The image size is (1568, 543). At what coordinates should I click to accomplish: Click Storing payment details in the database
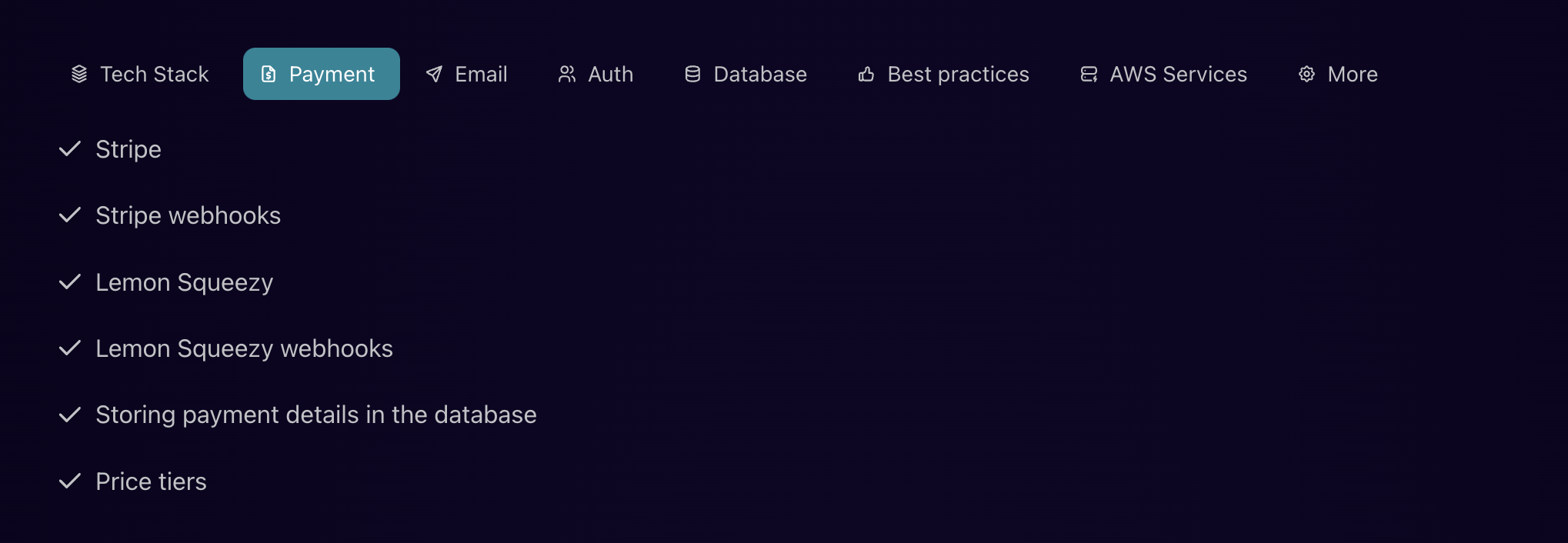315,415
